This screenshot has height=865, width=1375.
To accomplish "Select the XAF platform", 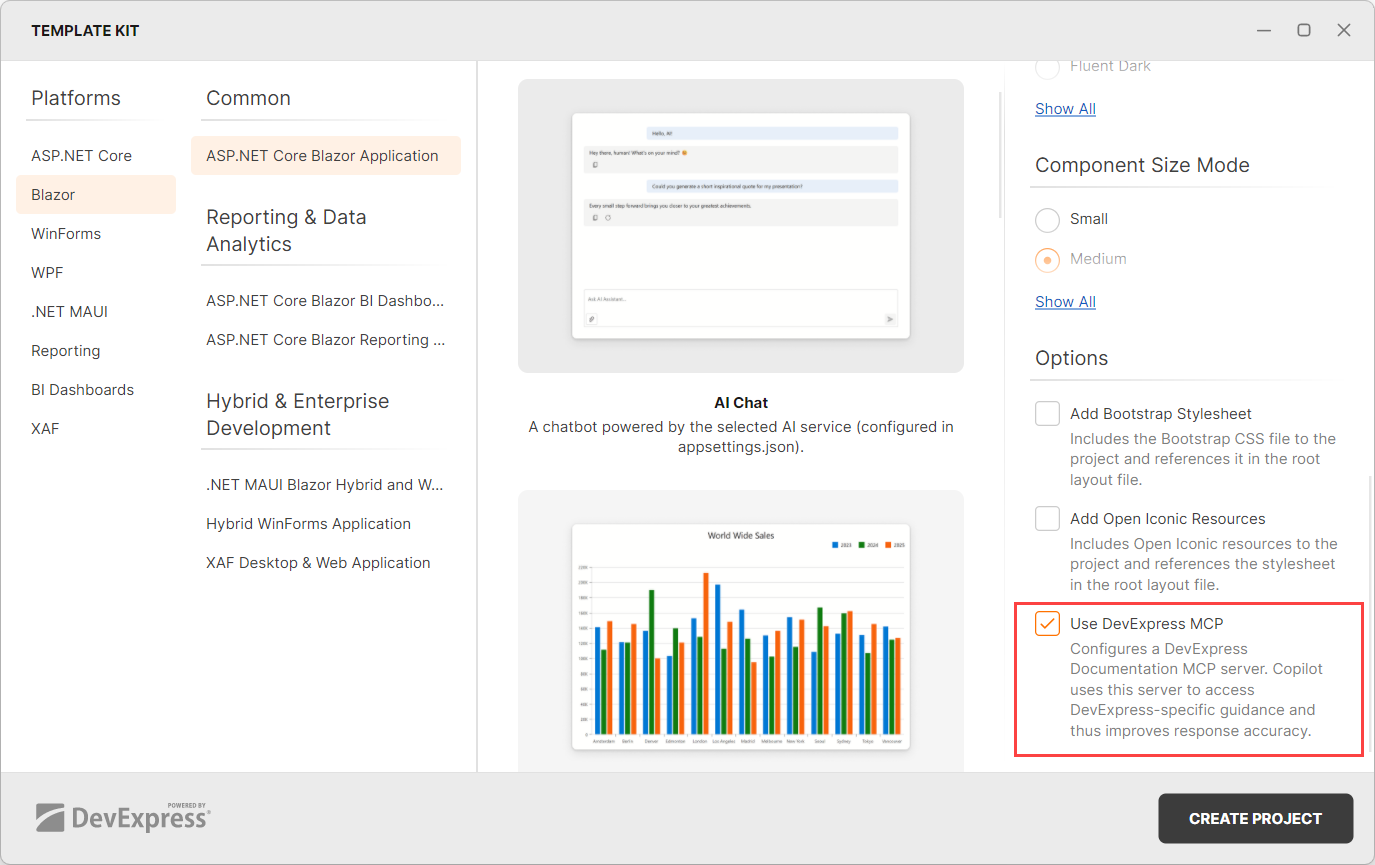I will click(45, 428).
